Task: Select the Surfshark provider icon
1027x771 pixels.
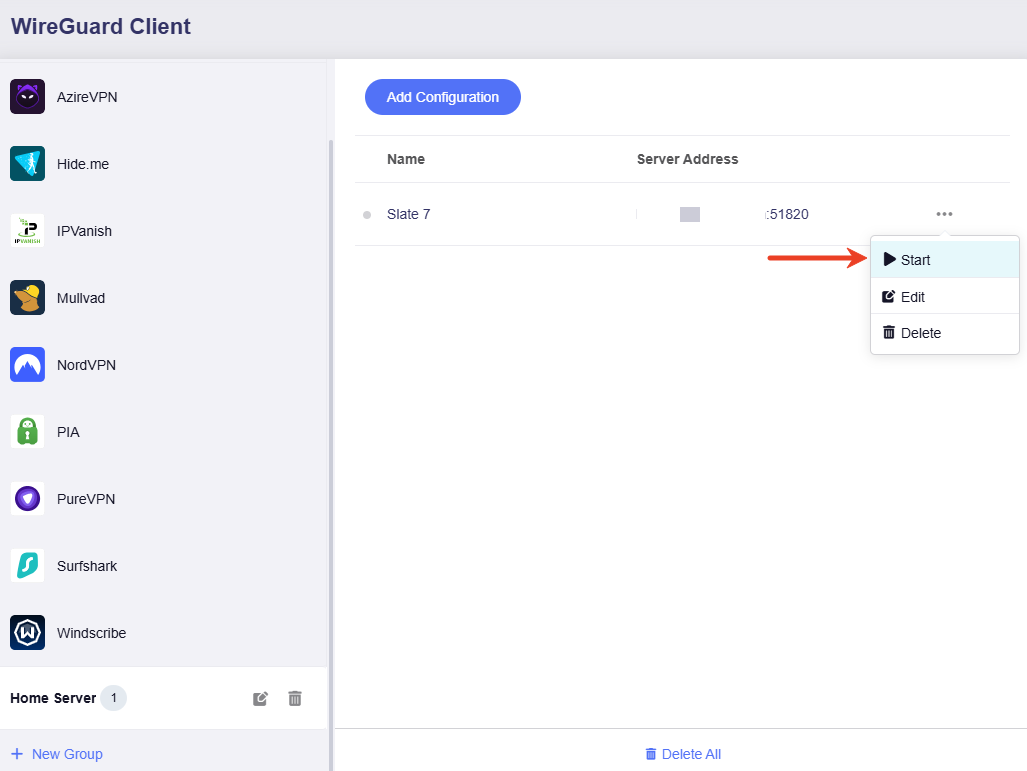Action: [x=27, y=565]
